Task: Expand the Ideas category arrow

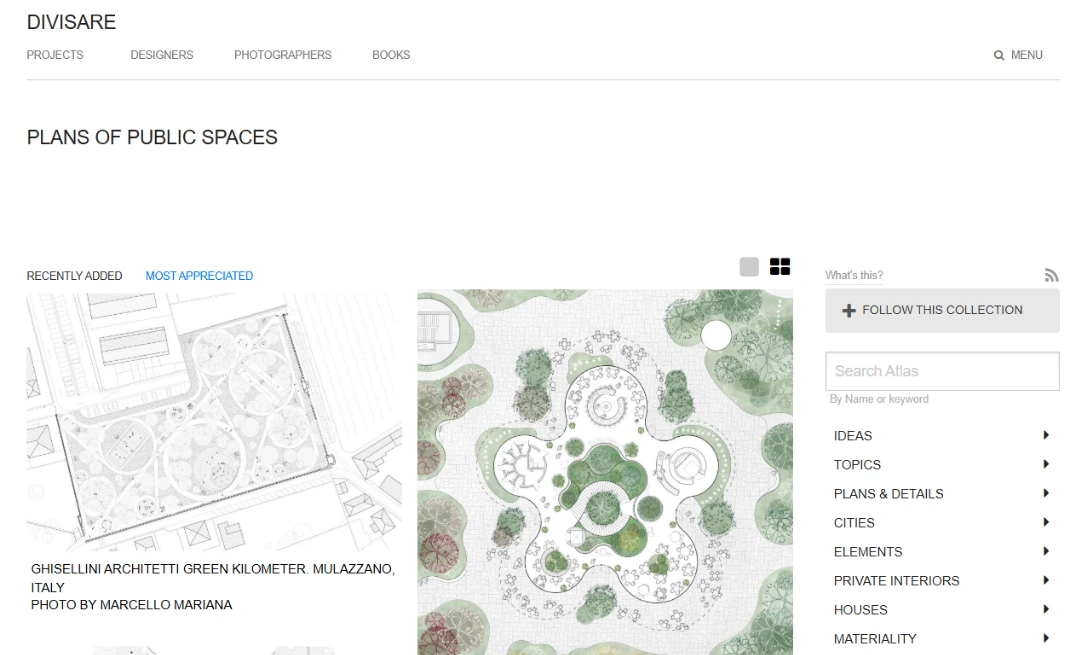Action: (1046, 435)
